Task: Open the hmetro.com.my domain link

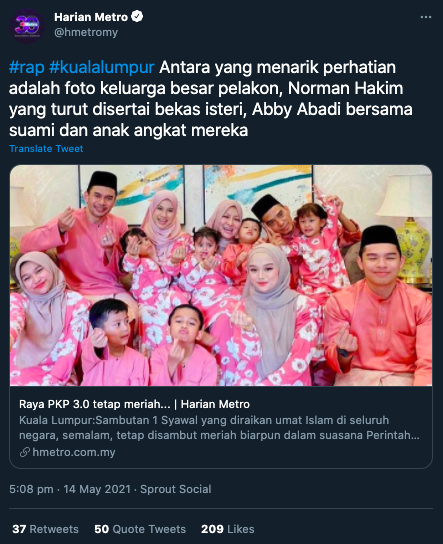Action: coord(74,452)
